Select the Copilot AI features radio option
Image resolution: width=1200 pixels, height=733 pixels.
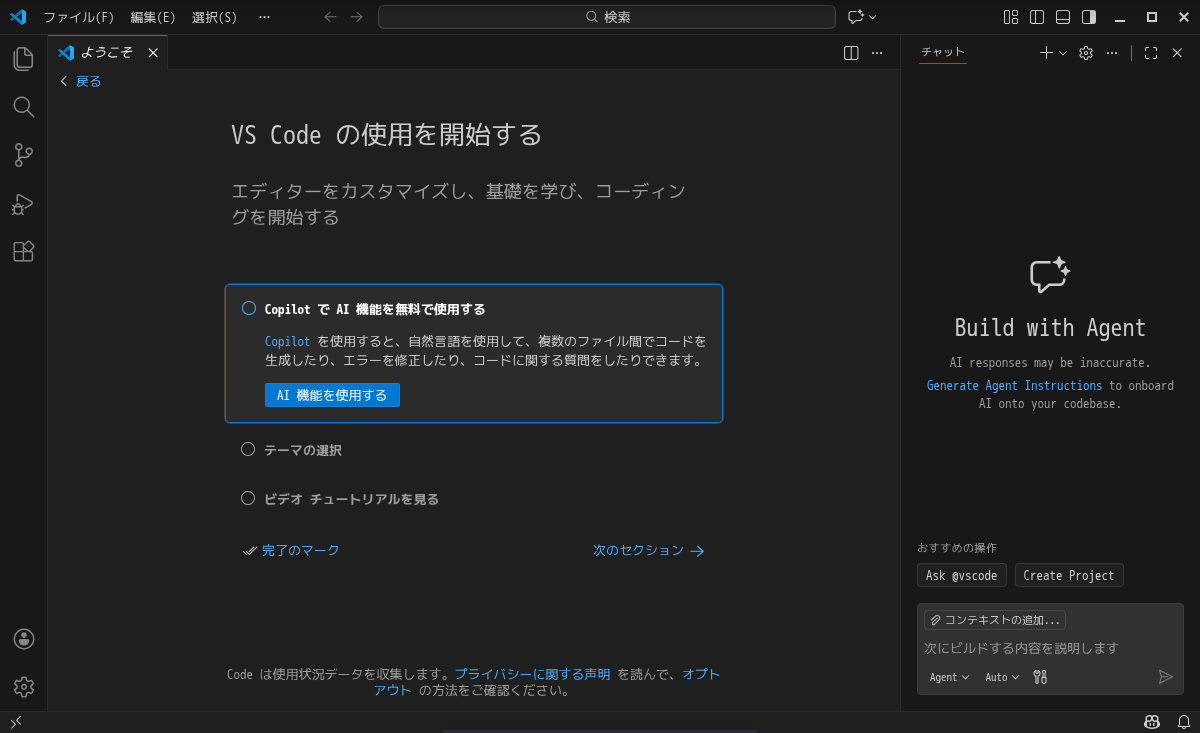tap(248, 308)
